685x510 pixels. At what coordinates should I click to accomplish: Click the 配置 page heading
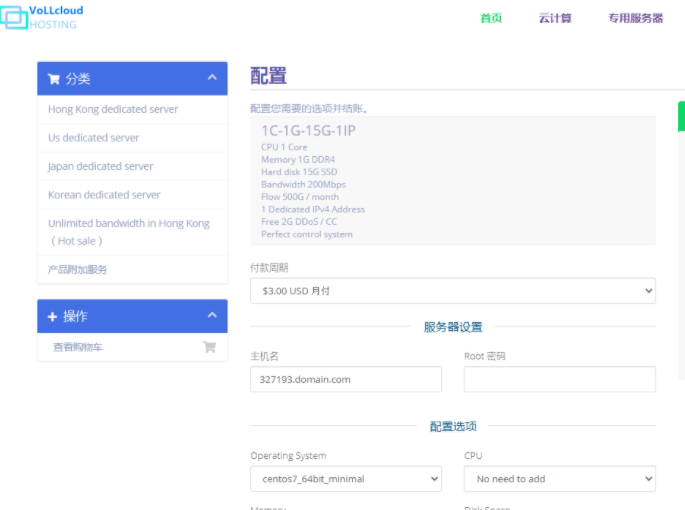tap(268, 76)
